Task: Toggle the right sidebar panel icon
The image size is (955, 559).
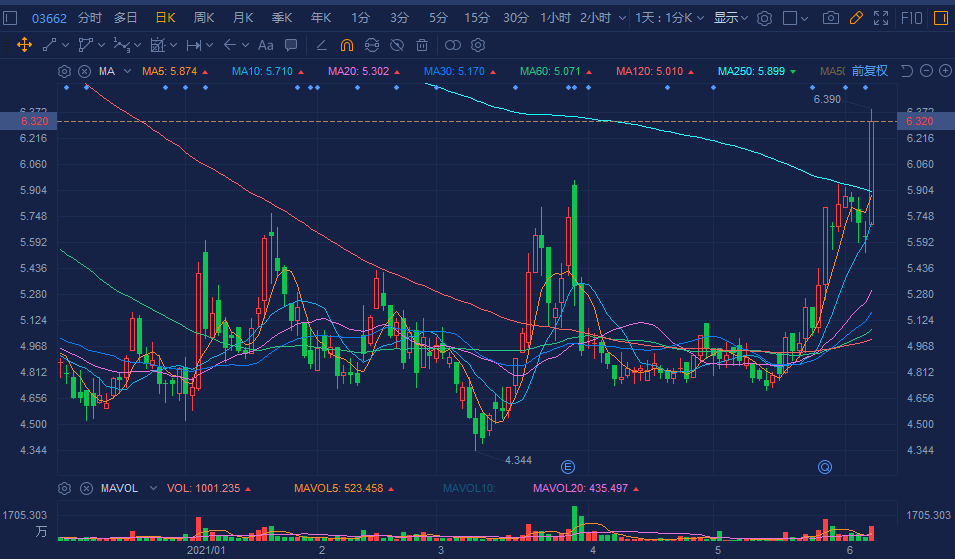Action: 941,18
